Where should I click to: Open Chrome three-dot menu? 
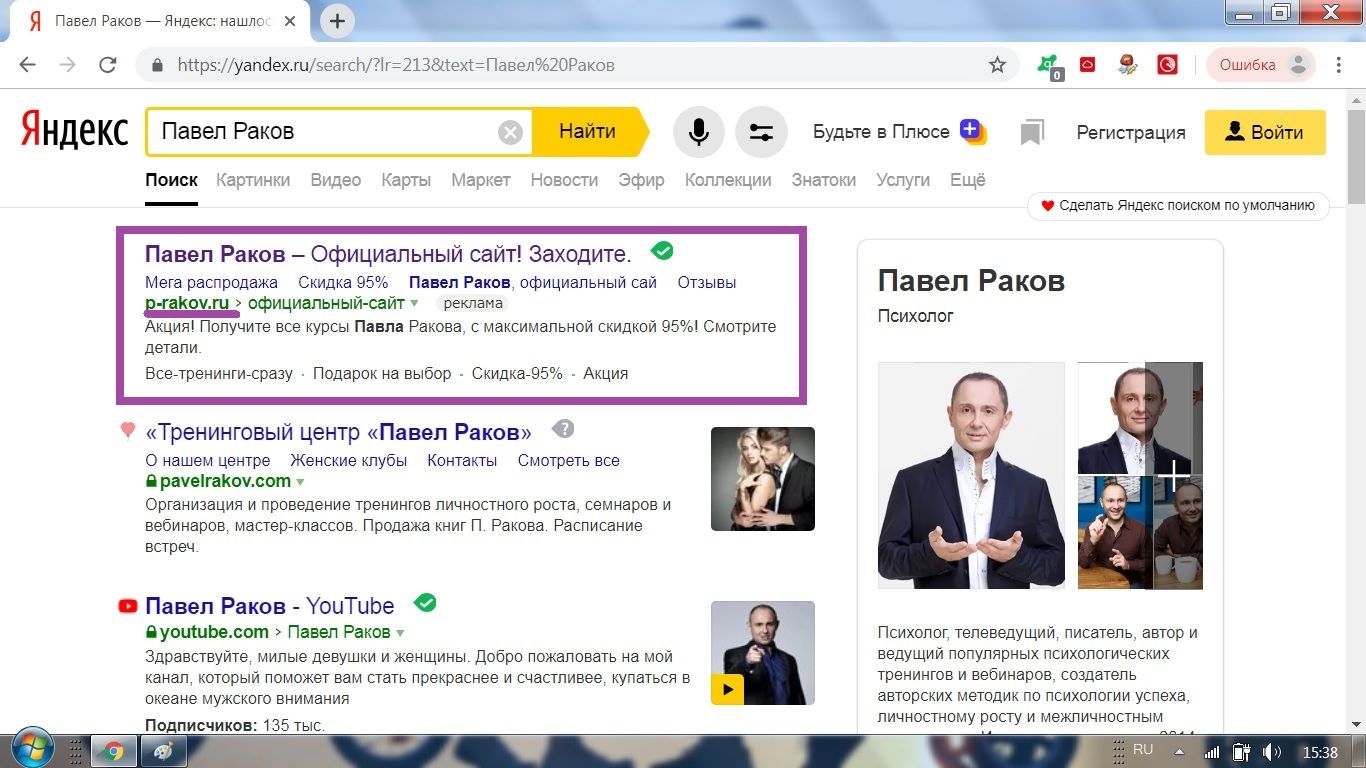[1339, 65]
